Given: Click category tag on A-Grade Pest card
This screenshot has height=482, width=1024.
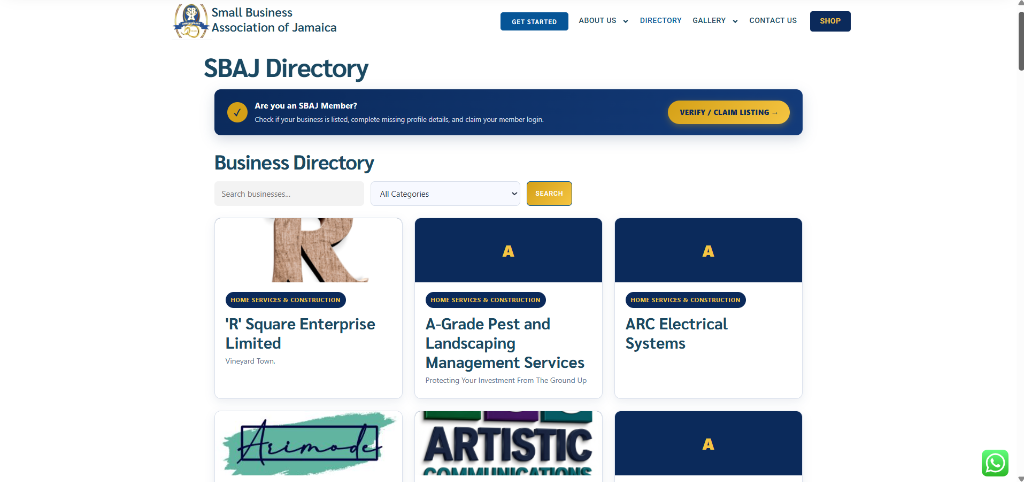Looking at the screenshot, I should (x=485, y=300).
